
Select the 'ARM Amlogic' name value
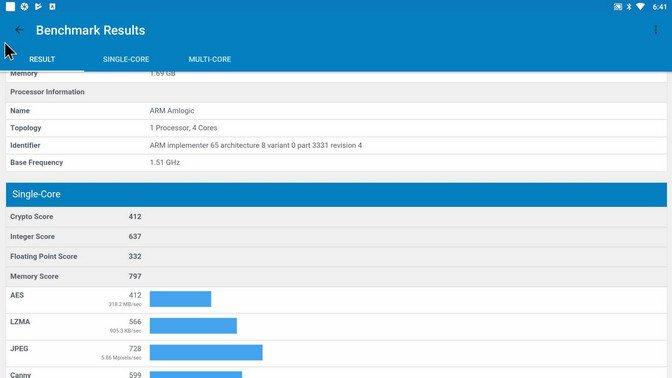172,111
